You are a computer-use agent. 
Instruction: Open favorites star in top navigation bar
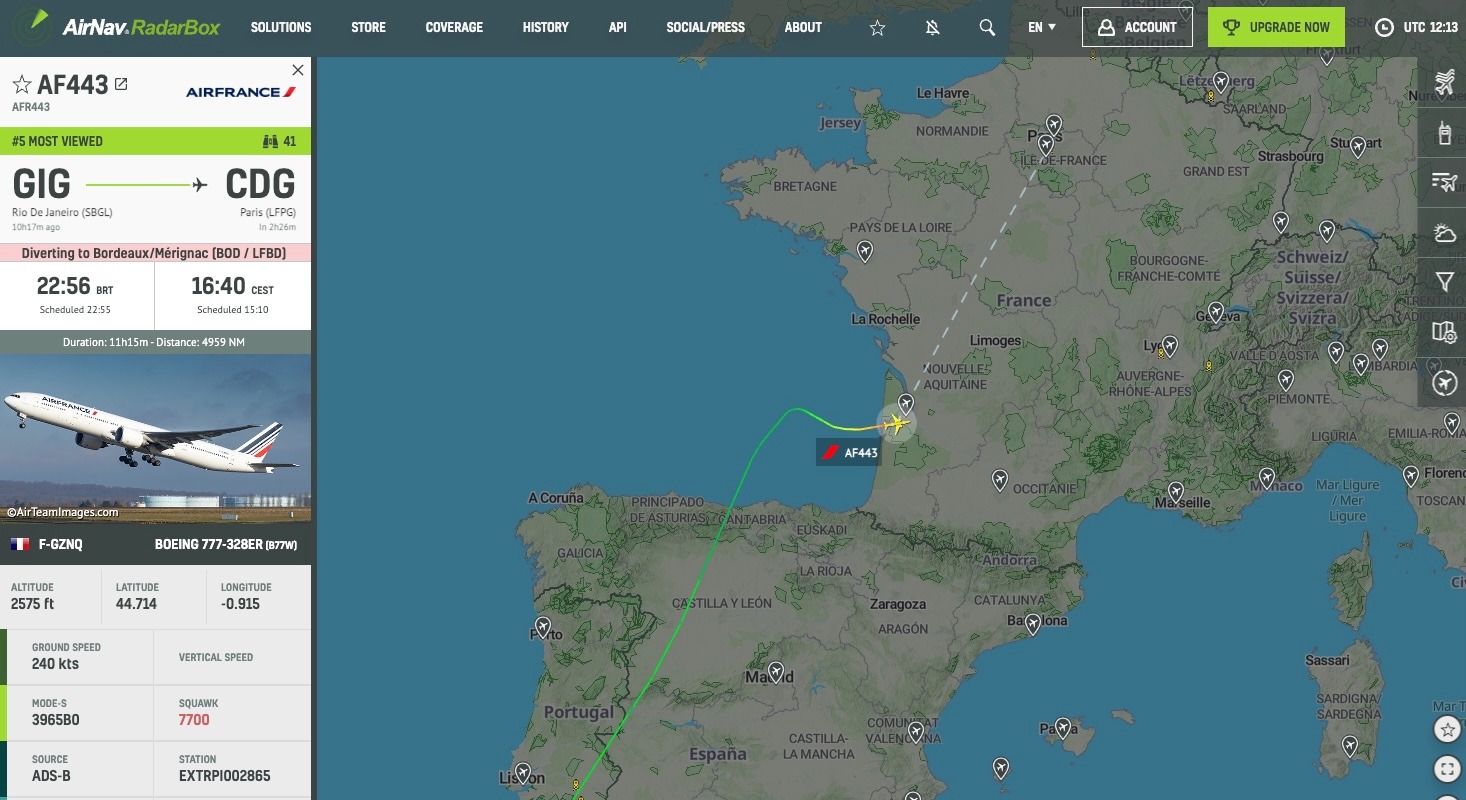coord(877,28)
